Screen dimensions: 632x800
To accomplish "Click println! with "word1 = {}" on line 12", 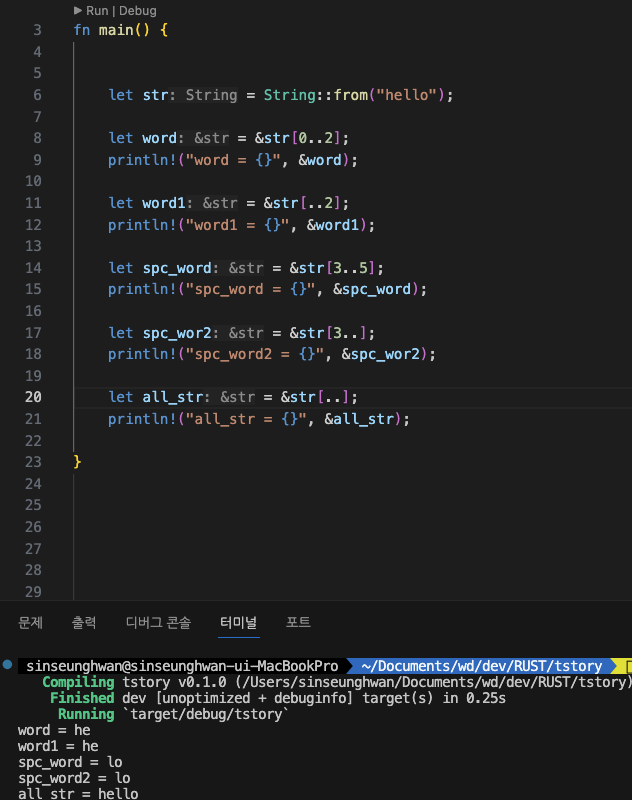I will 241,225.
